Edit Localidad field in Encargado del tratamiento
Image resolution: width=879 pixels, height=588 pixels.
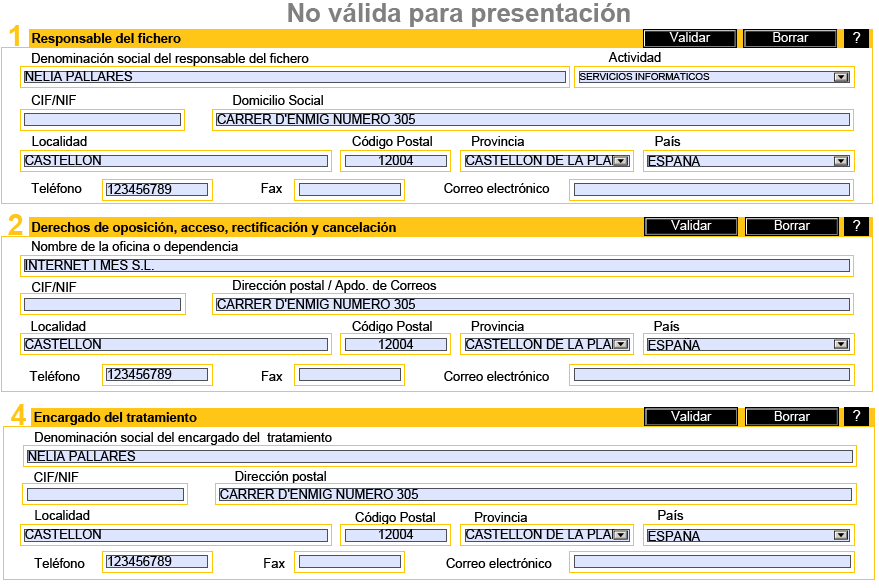click(x=176, y=535)
